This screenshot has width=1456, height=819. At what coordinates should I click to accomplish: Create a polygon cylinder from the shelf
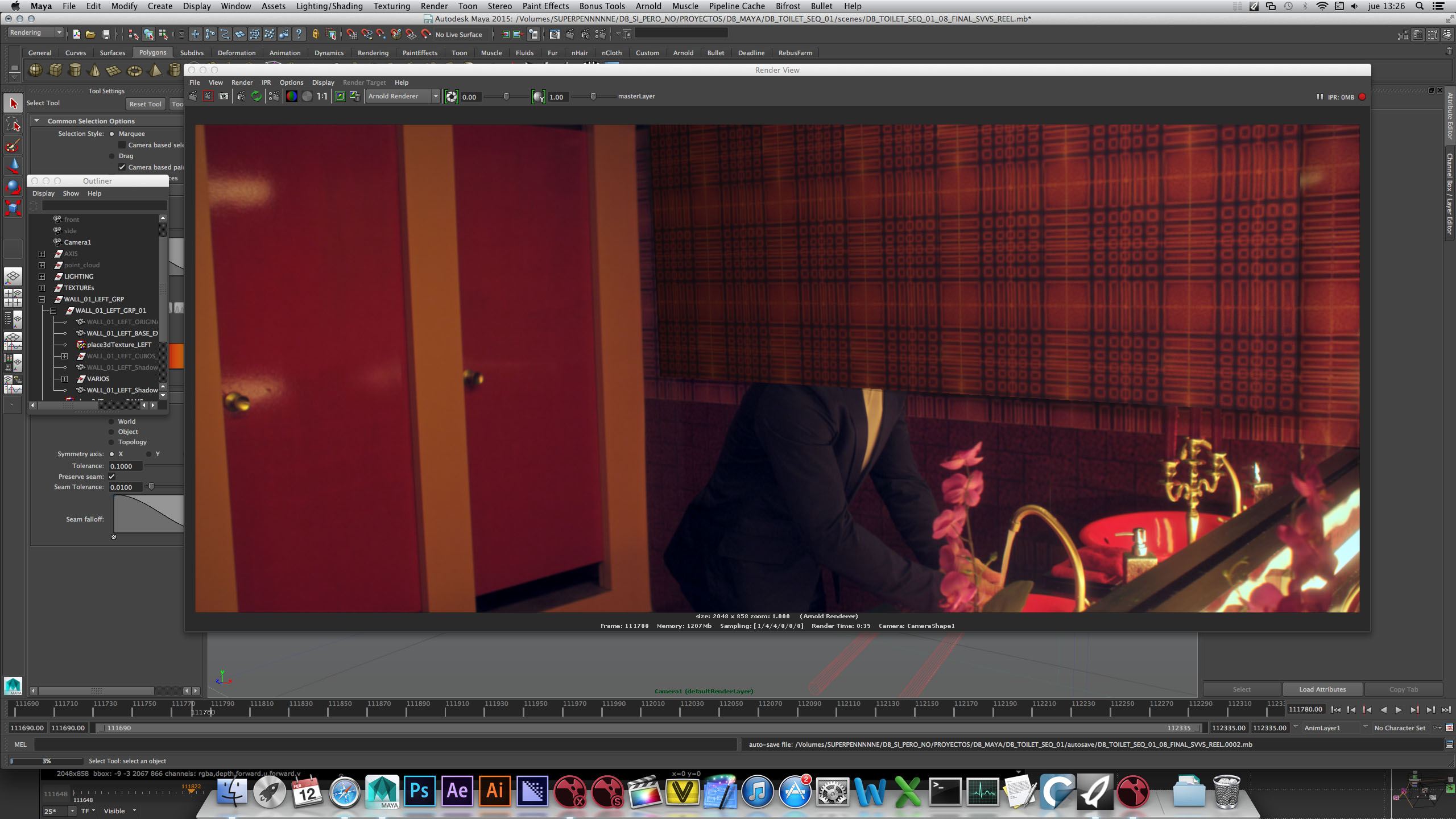pos(75,71)
